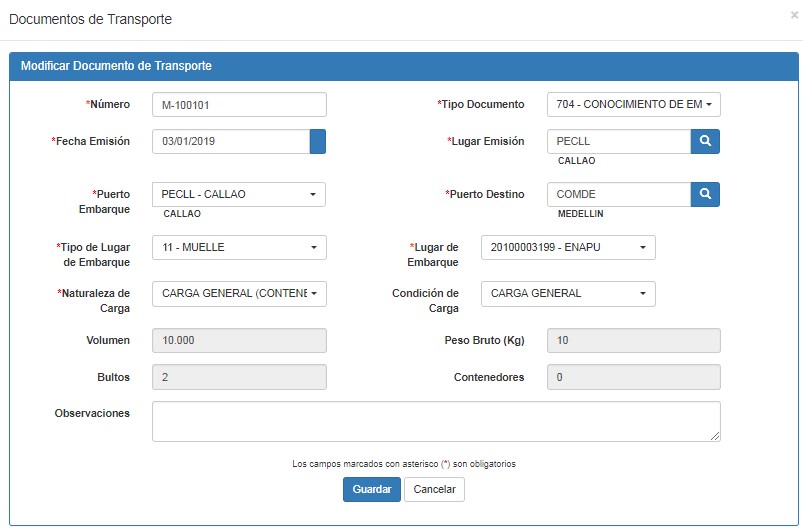This screenshot has height=527, width=803.
Task: Click the Fecha Emisión date field
Action: 231,141
